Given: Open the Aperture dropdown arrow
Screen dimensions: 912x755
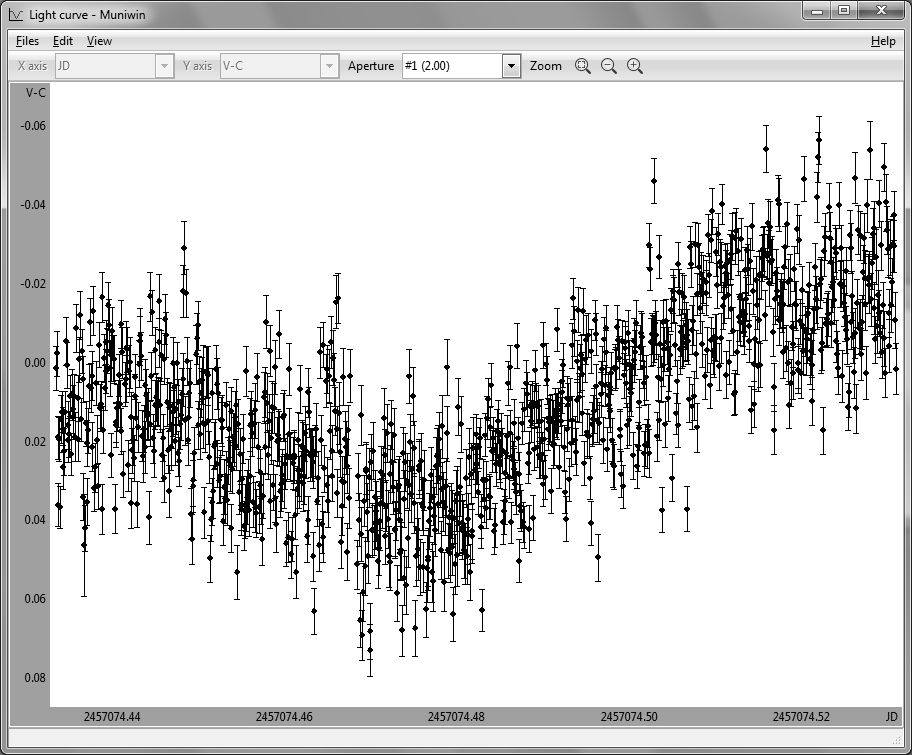Looking at the screenshot, I should coord(511,66).
